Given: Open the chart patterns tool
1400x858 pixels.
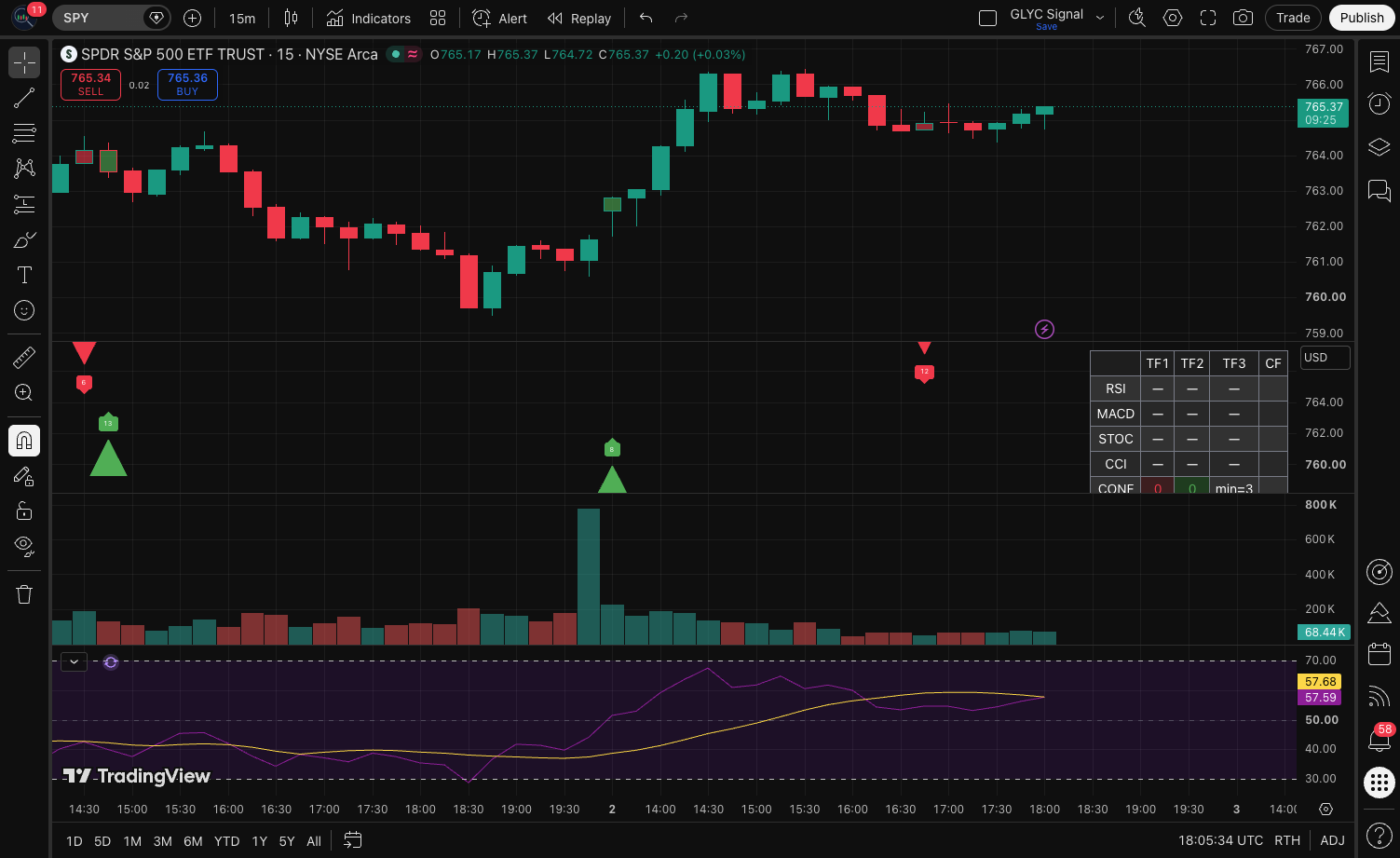Looking at the screenshot, I should pos(24,169).
